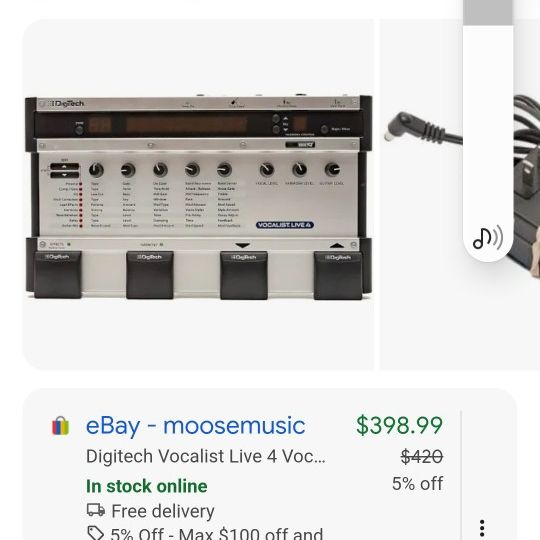Click the 5% off discount label

[x=417, y=484]
